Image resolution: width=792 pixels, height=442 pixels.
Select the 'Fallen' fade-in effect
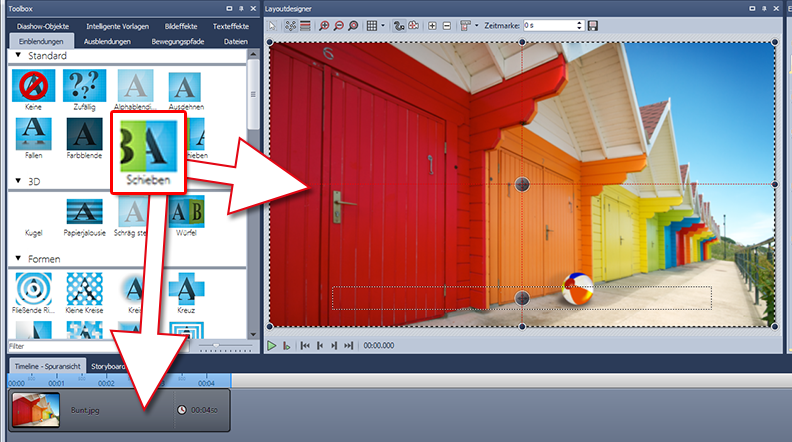tap(33, 137)
